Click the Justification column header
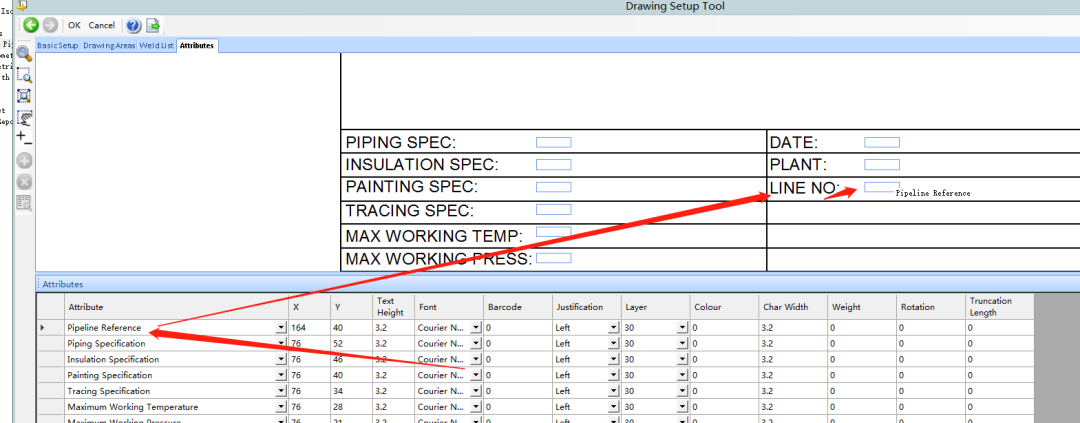1080x423 pixels. 586,307
